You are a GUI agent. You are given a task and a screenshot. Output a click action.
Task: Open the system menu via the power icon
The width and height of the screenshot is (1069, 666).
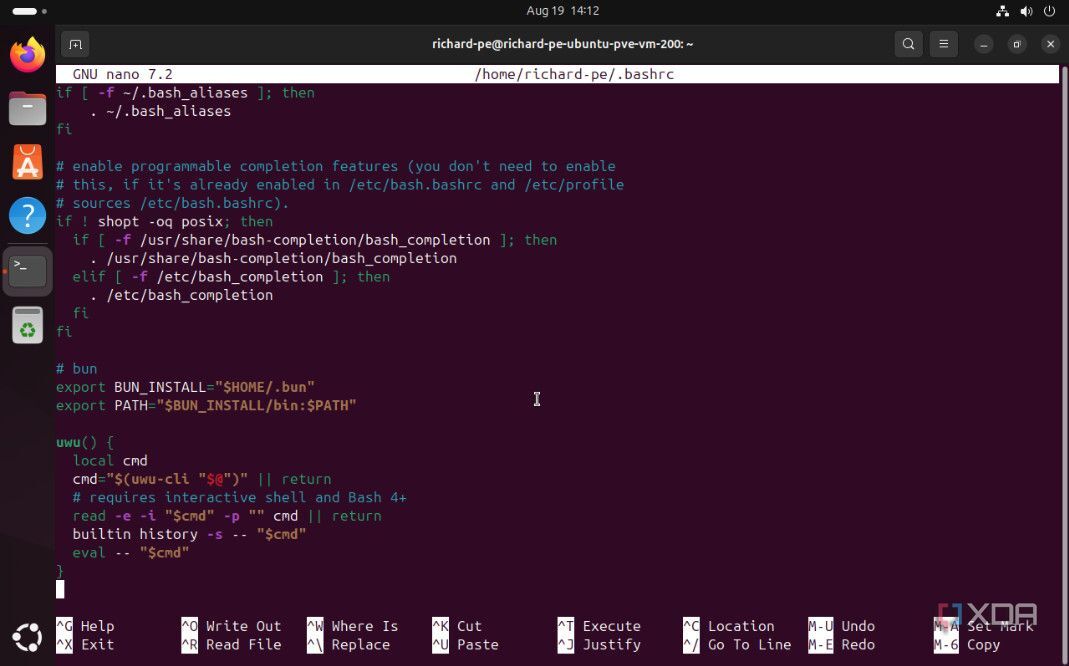pyautogui.click(x=1050, y=11)
